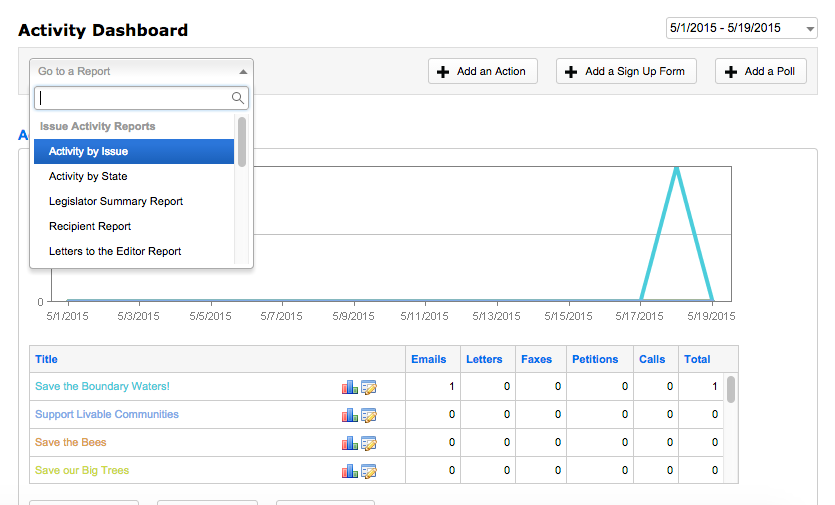Image resolution: width=835 pixels, height=505 pixels.
Task: Click Emails value 1 for Boundary Waters
Action: pos(452,386)
